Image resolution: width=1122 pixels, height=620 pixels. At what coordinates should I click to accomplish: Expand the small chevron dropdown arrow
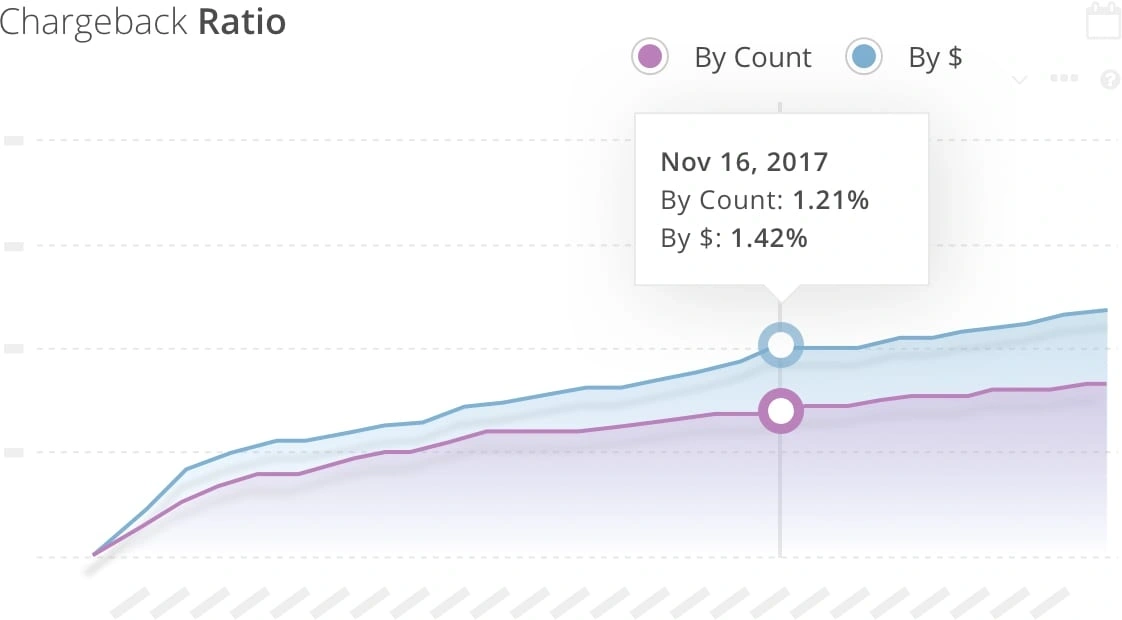[x=1020, y=80]
